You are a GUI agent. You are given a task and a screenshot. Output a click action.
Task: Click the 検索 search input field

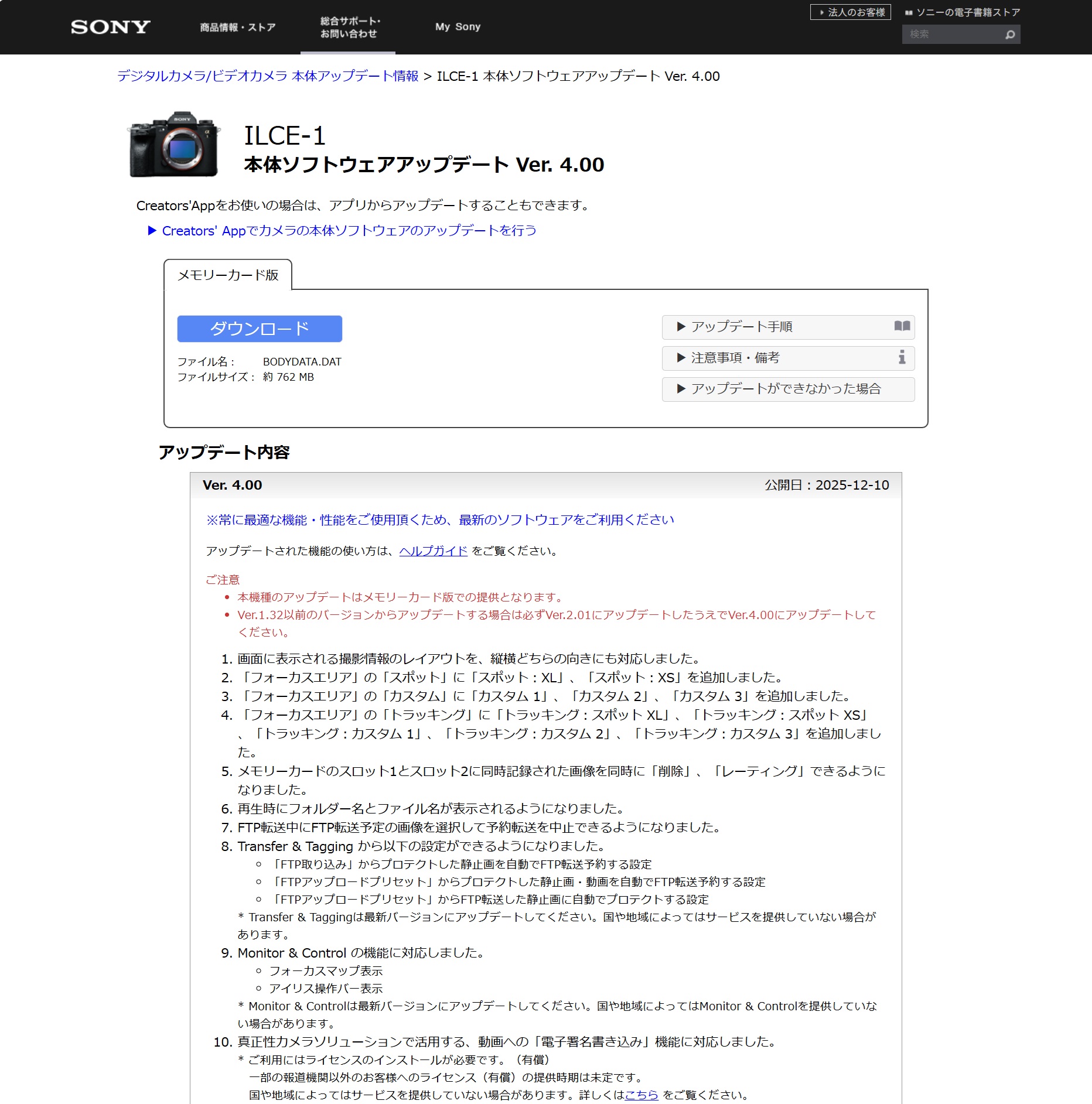coord(952,35)
